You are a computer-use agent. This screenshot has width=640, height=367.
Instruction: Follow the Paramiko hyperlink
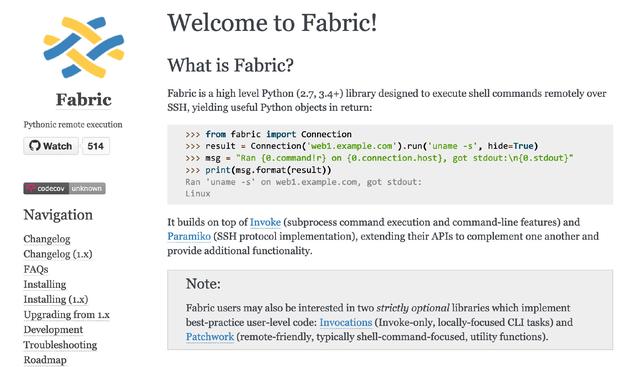[189, 236]
